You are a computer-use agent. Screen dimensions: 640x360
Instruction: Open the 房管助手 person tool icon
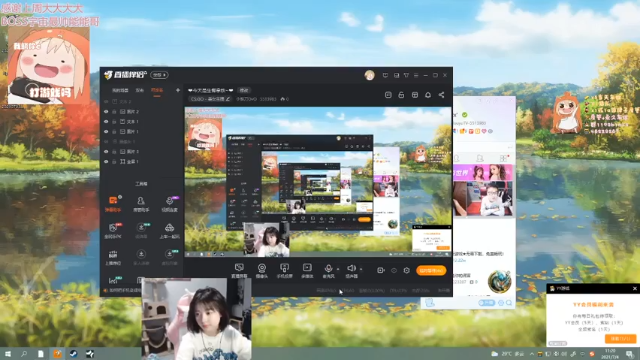141,203
